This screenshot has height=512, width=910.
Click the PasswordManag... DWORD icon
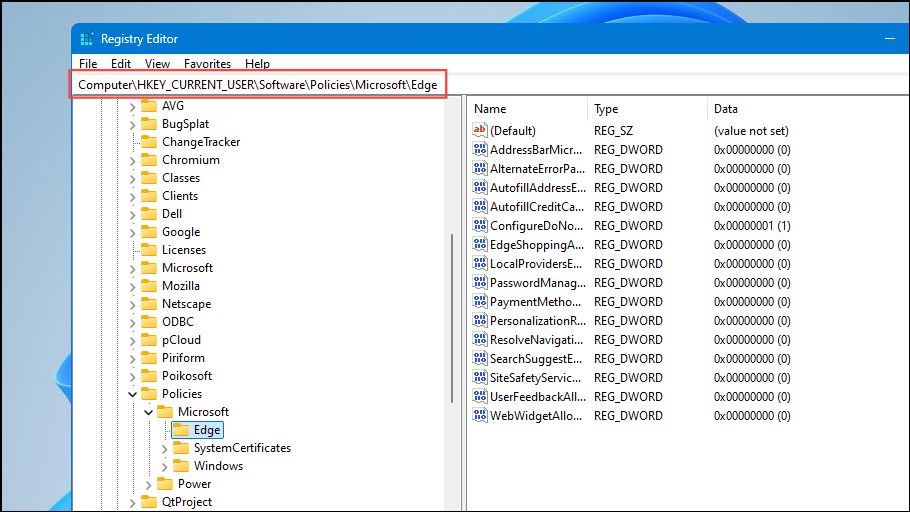[479, 282]
